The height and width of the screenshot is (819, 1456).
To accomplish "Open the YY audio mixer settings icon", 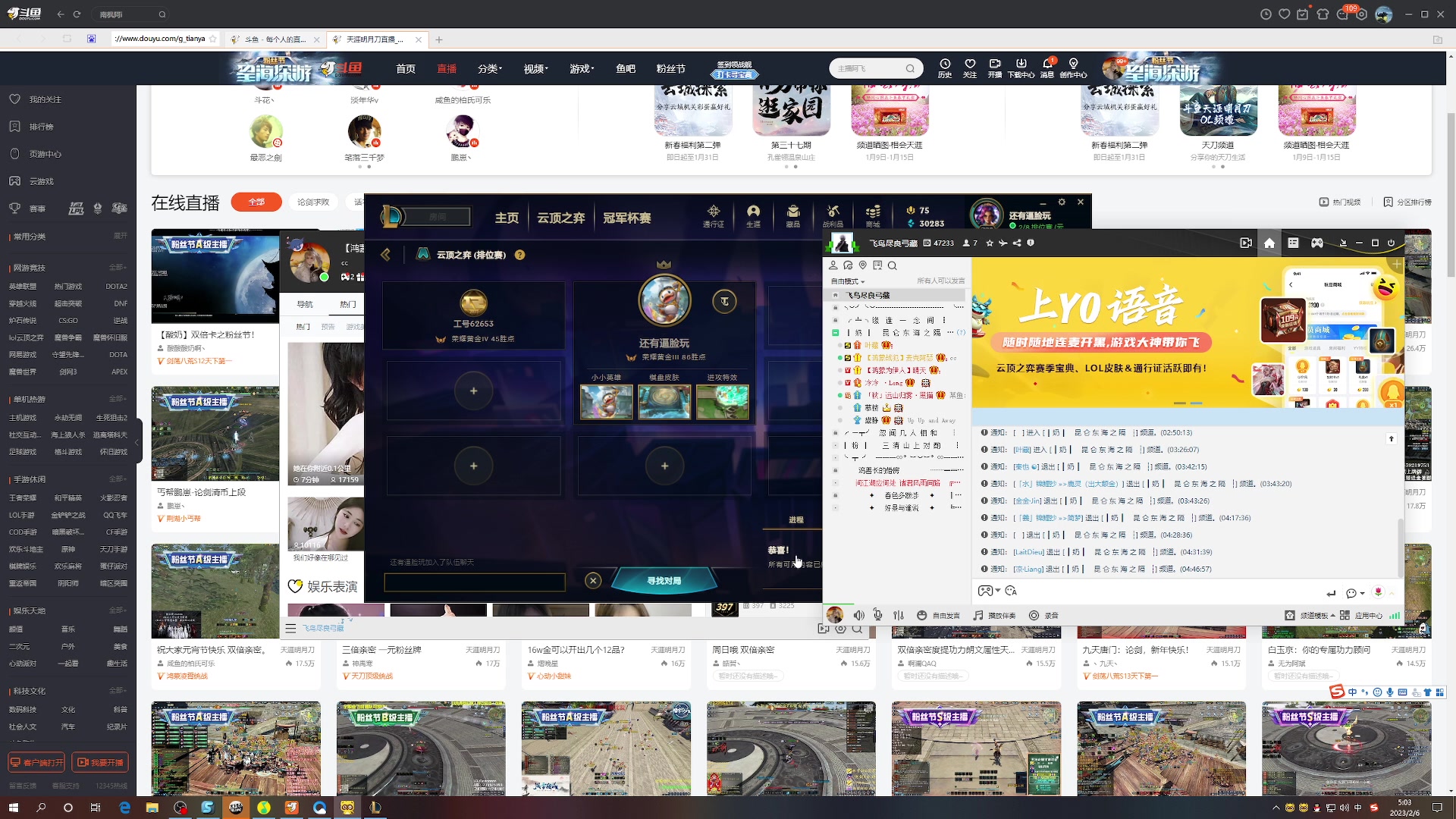I will pyautogui.click(x=899, y=615).
